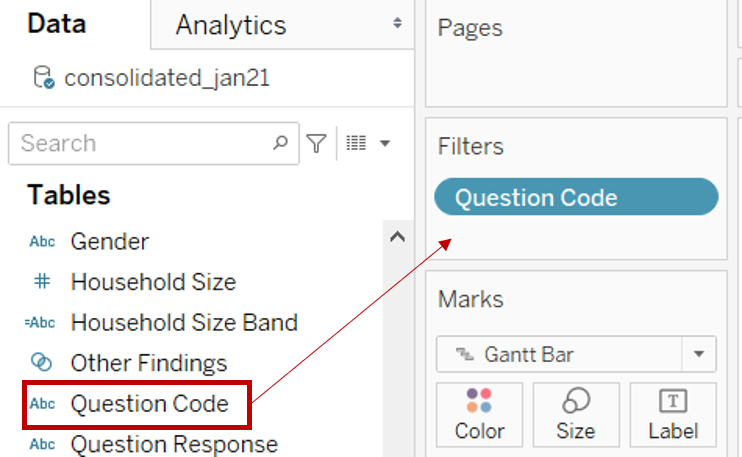
Task: Click the Household Size number icon
Action: (42, 282)
